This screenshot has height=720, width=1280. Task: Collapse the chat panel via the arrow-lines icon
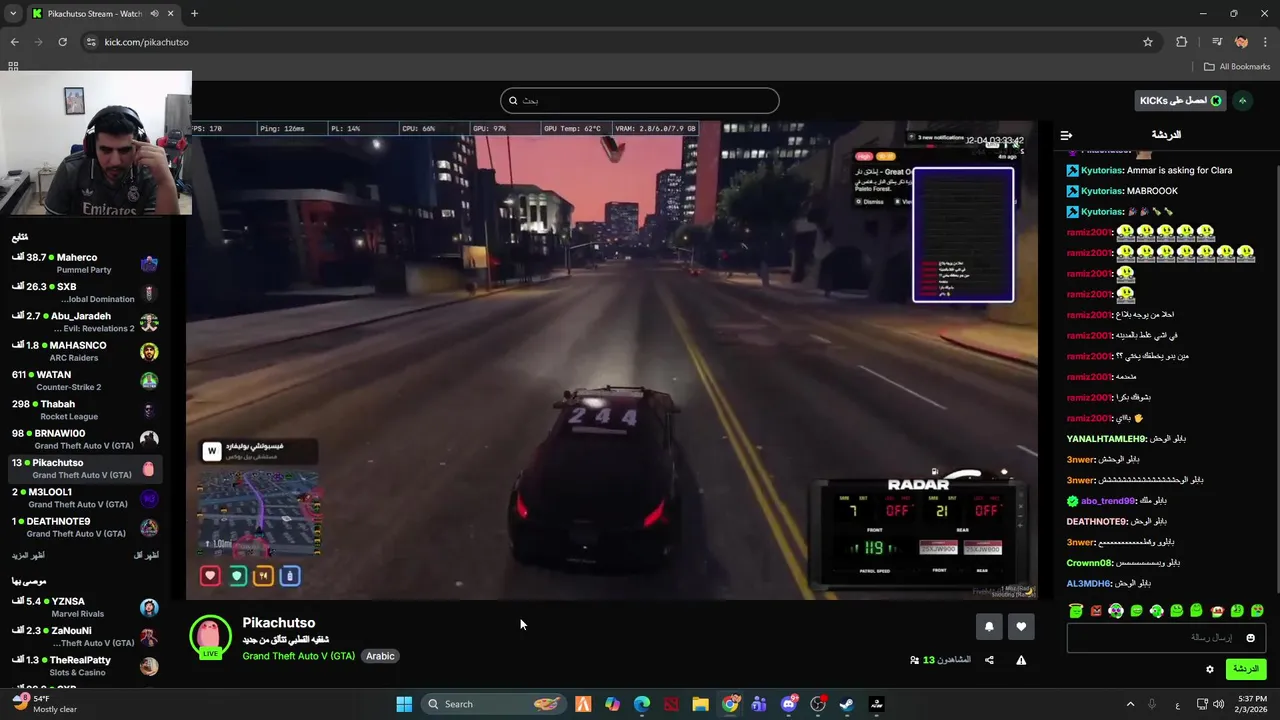click(x=1066, y=135)
